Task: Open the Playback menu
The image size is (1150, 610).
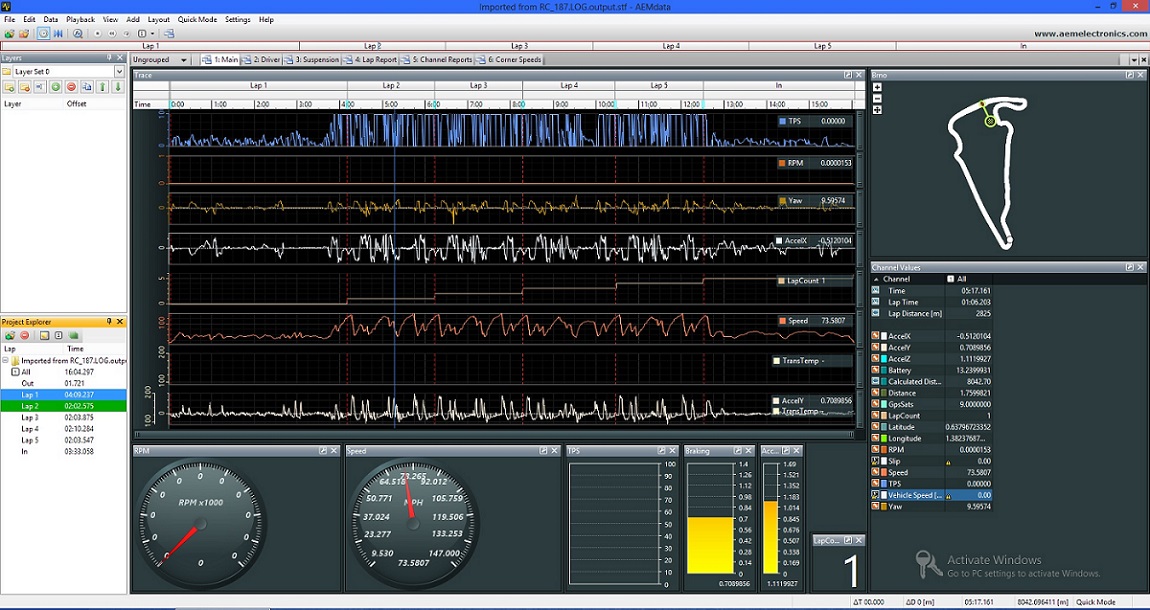Action: pos(80,20)
